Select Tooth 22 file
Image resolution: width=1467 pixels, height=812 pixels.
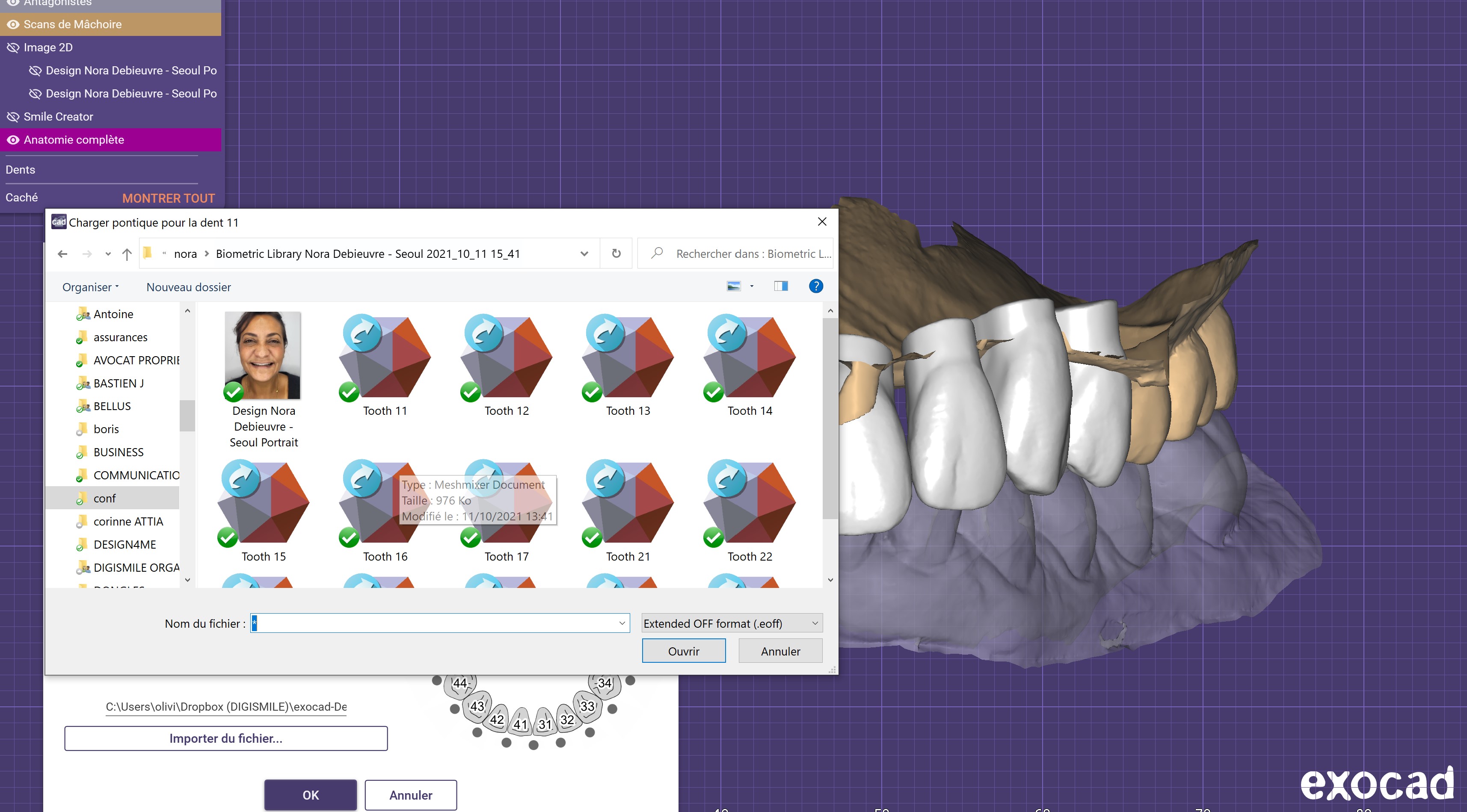coord(750,511)
